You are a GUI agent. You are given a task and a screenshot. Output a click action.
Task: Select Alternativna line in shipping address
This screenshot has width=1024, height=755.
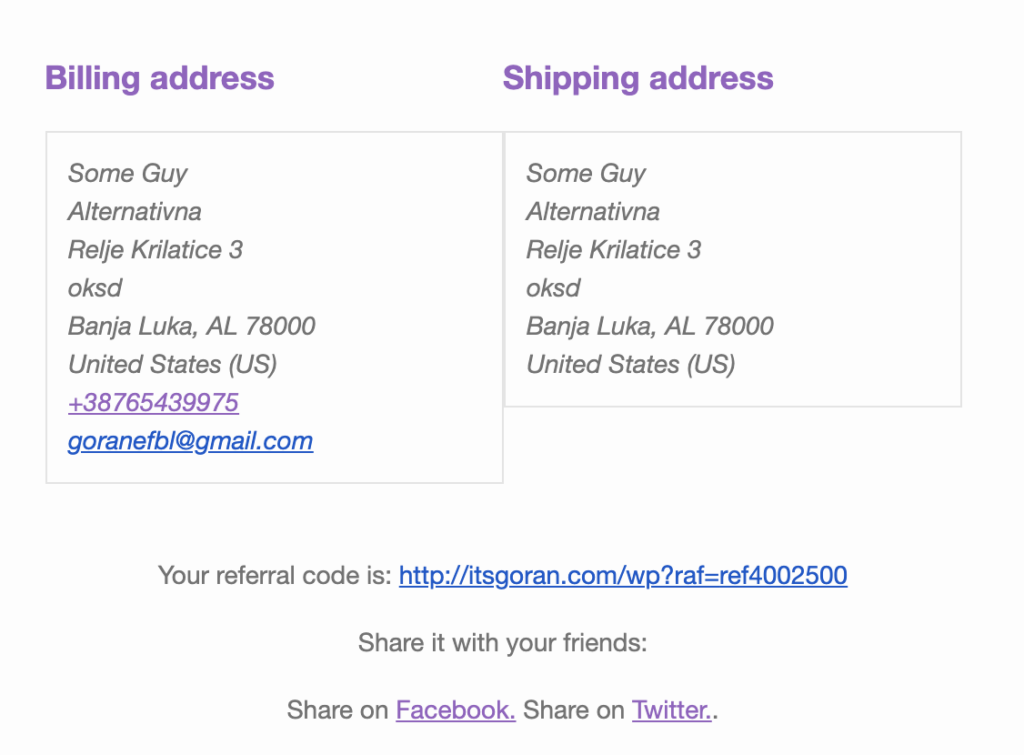click(593, 212)
